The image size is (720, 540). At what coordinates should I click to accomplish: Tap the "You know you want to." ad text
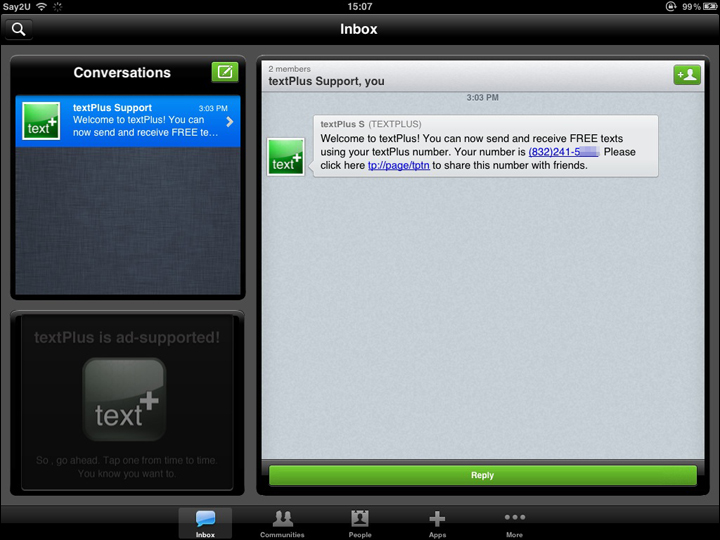[x=127, y=473]
